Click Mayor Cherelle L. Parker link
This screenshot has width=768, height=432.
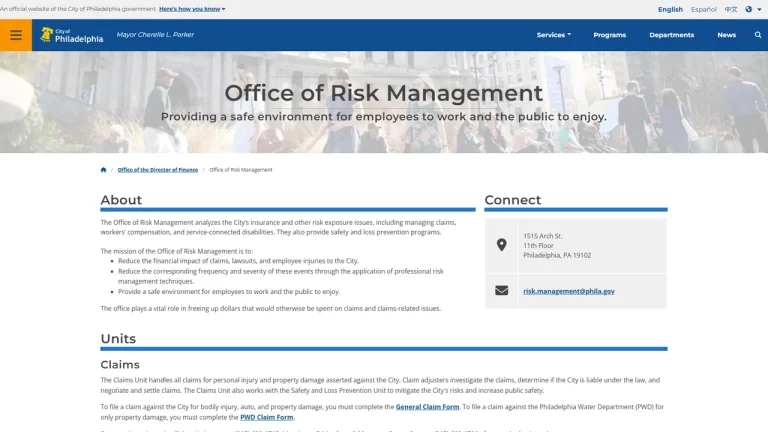[x=155, y=35]
